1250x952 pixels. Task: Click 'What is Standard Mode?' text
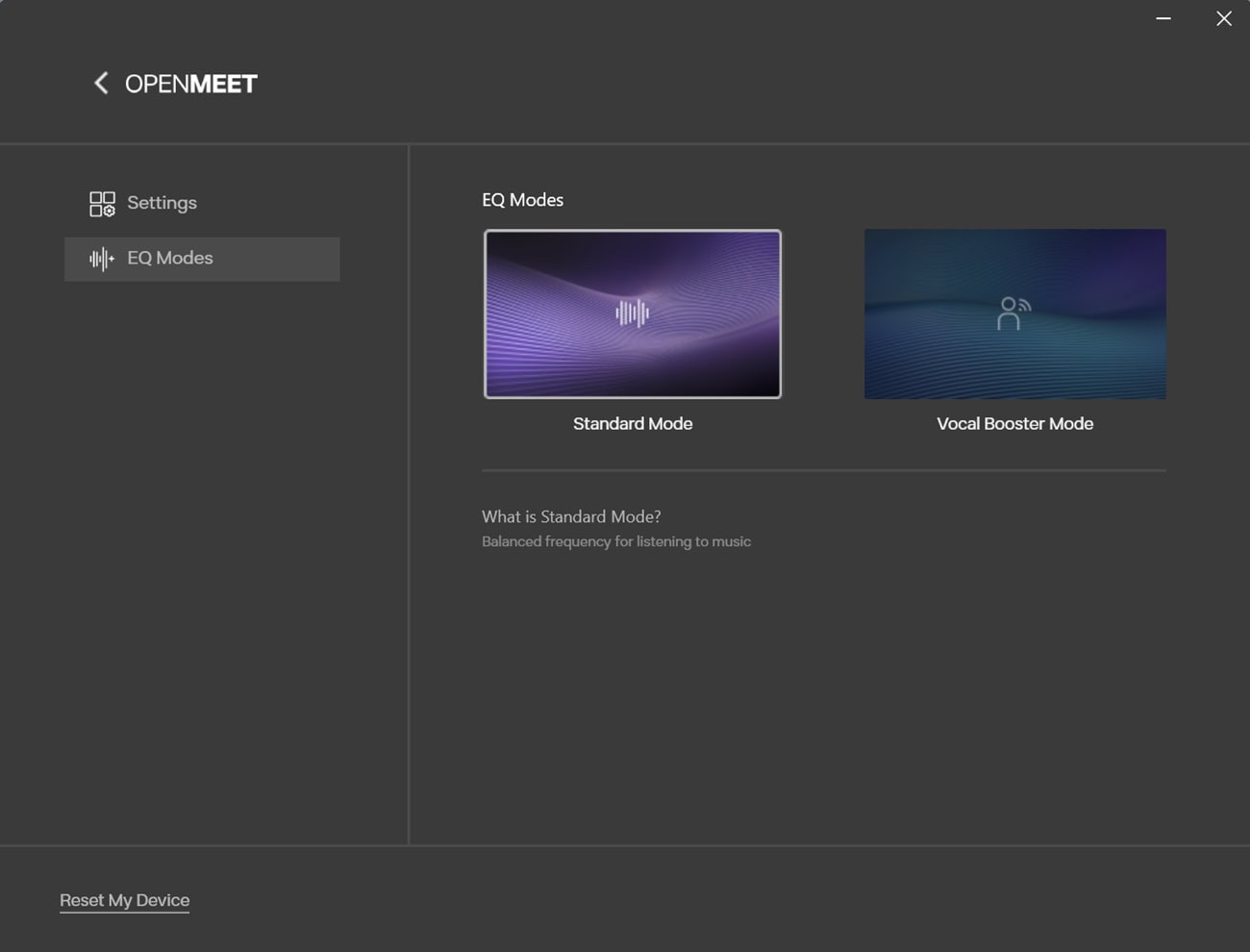571,516
